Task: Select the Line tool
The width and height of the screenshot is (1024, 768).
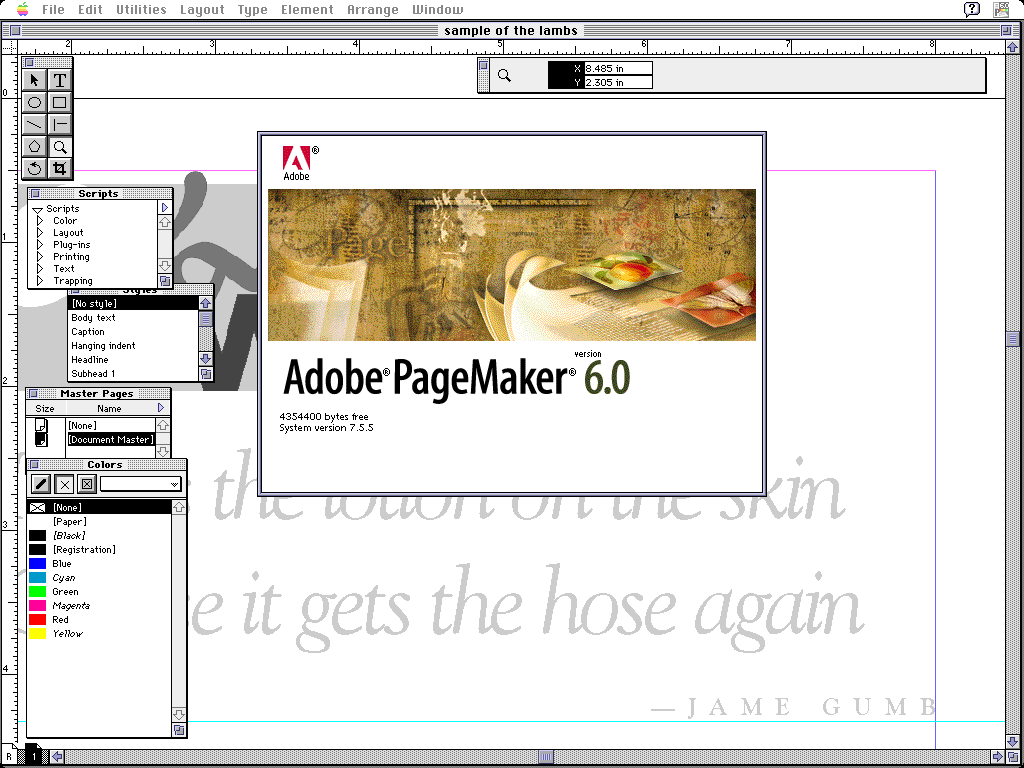Action: 35,124
